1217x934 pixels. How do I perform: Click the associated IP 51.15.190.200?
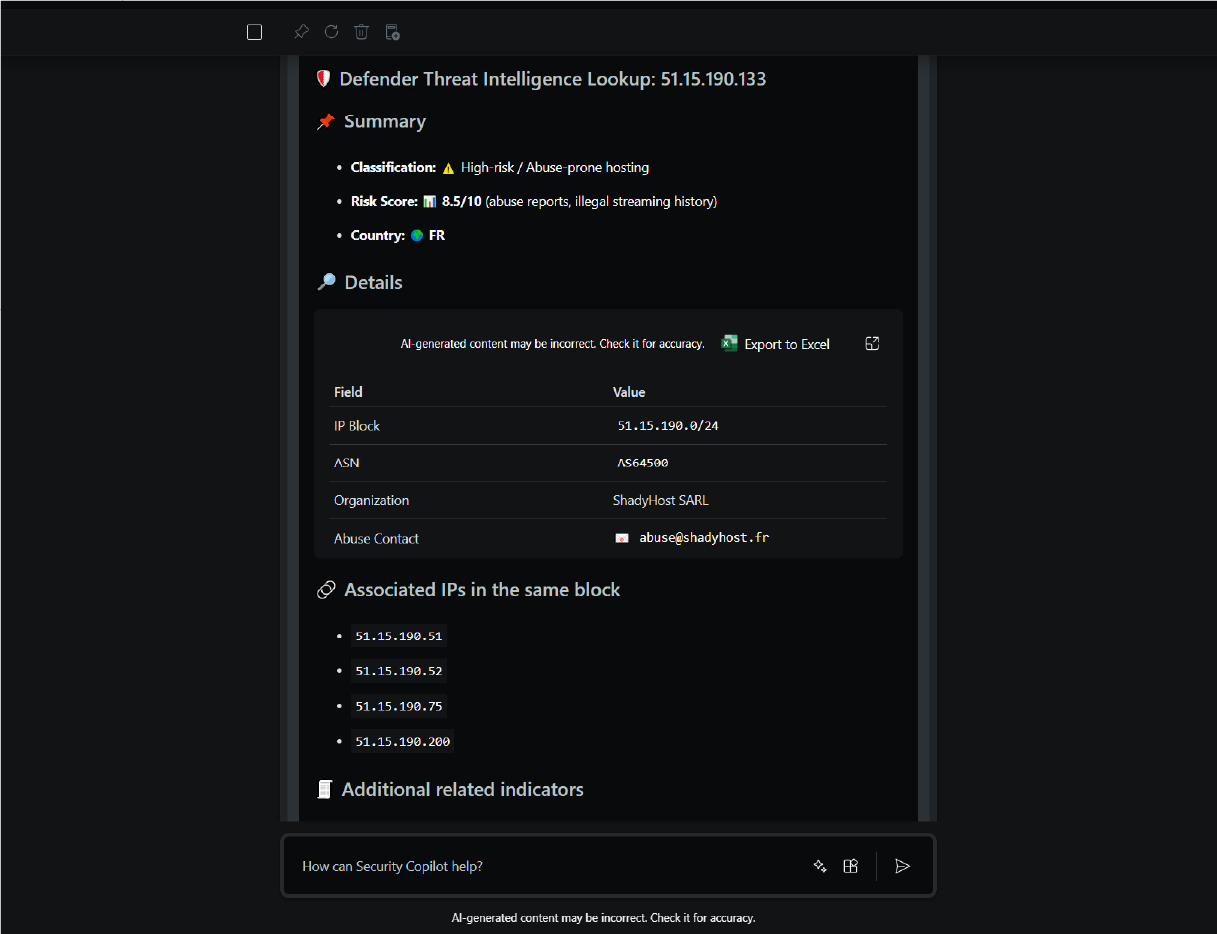[403, 742]
